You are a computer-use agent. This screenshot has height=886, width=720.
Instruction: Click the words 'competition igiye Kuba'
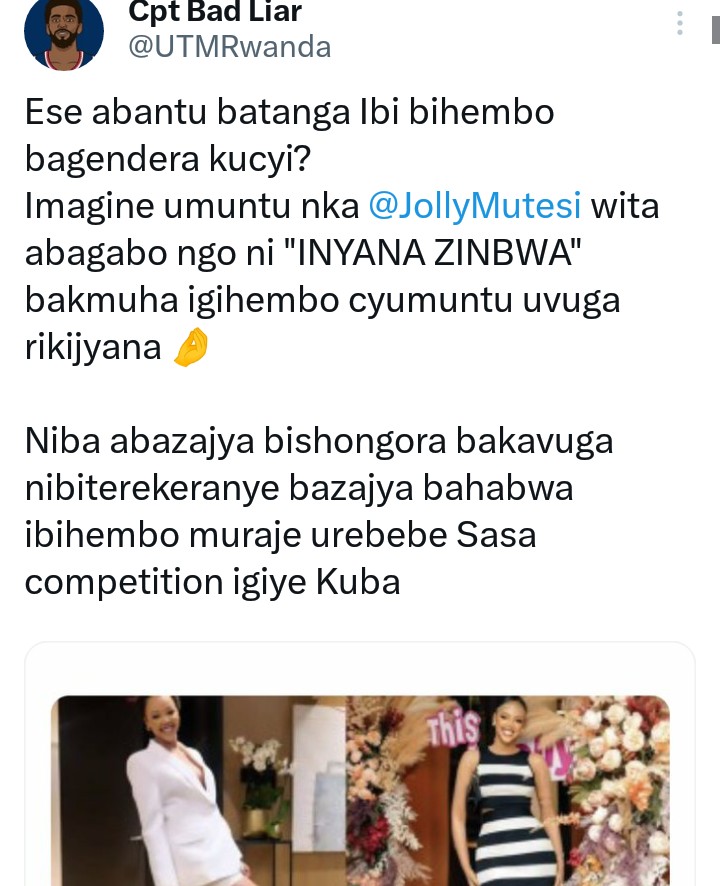point(212,582)
